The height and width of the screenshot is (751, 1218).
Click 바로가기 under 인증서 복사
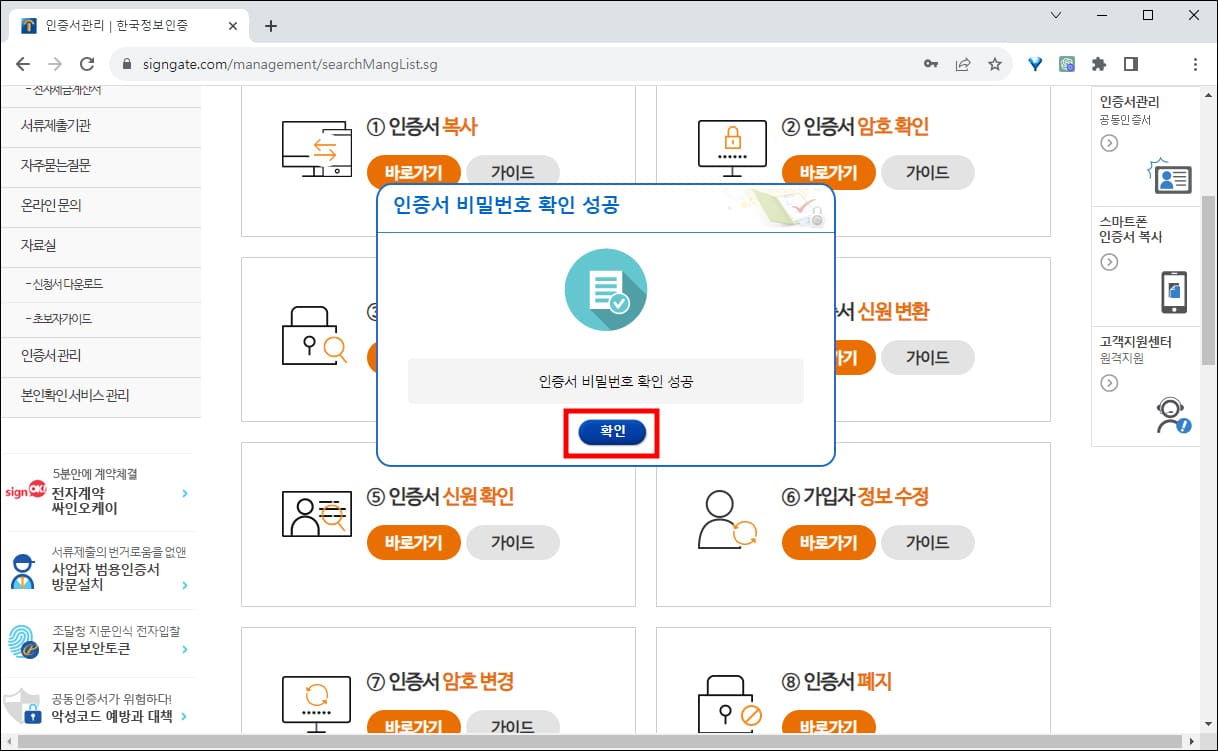pyautogui.click(x=413, y=172)
